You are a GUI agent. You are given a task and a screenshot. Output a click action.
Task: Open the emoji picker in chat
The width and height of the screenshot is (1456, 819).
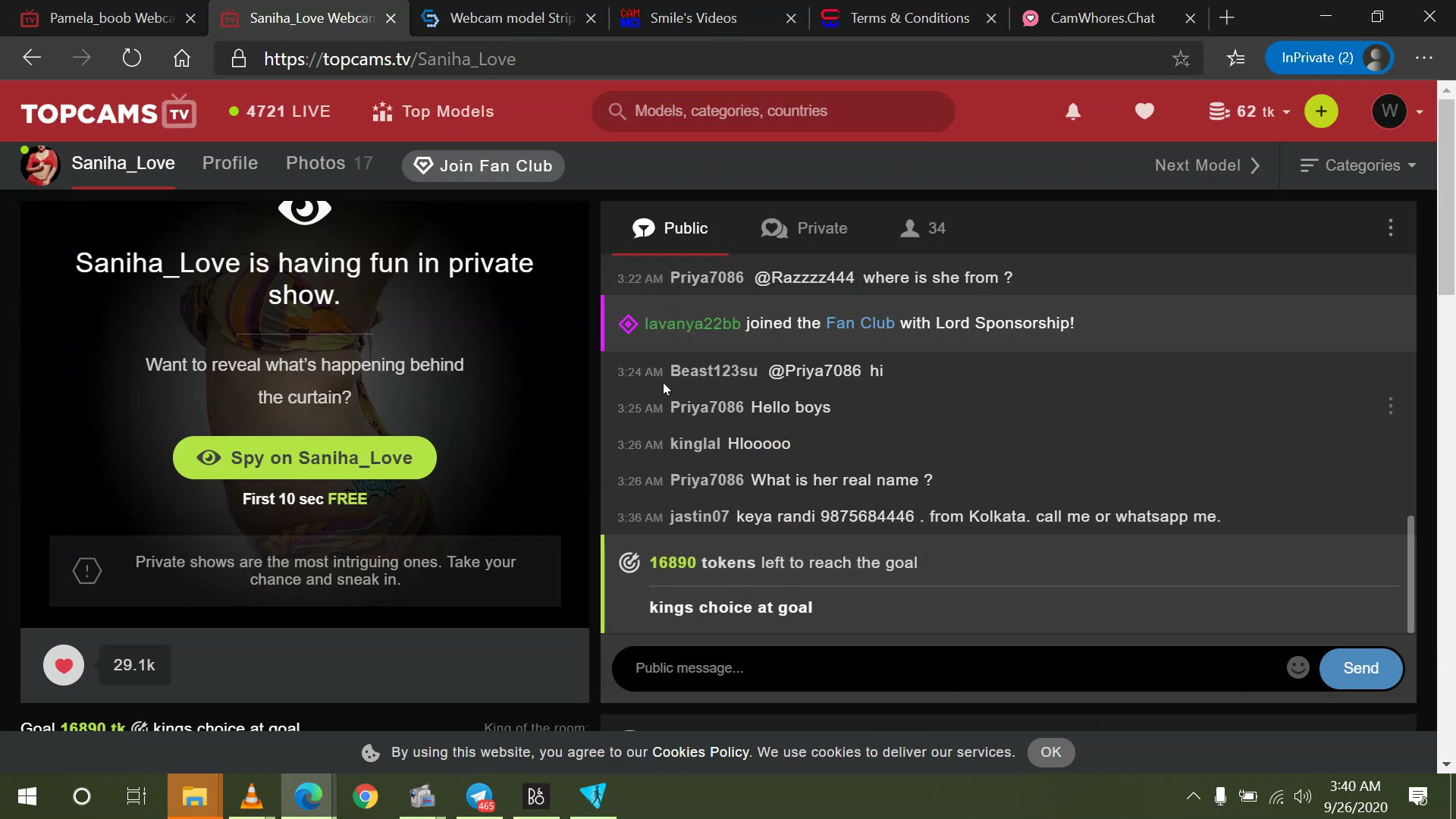click(1298, 667)
